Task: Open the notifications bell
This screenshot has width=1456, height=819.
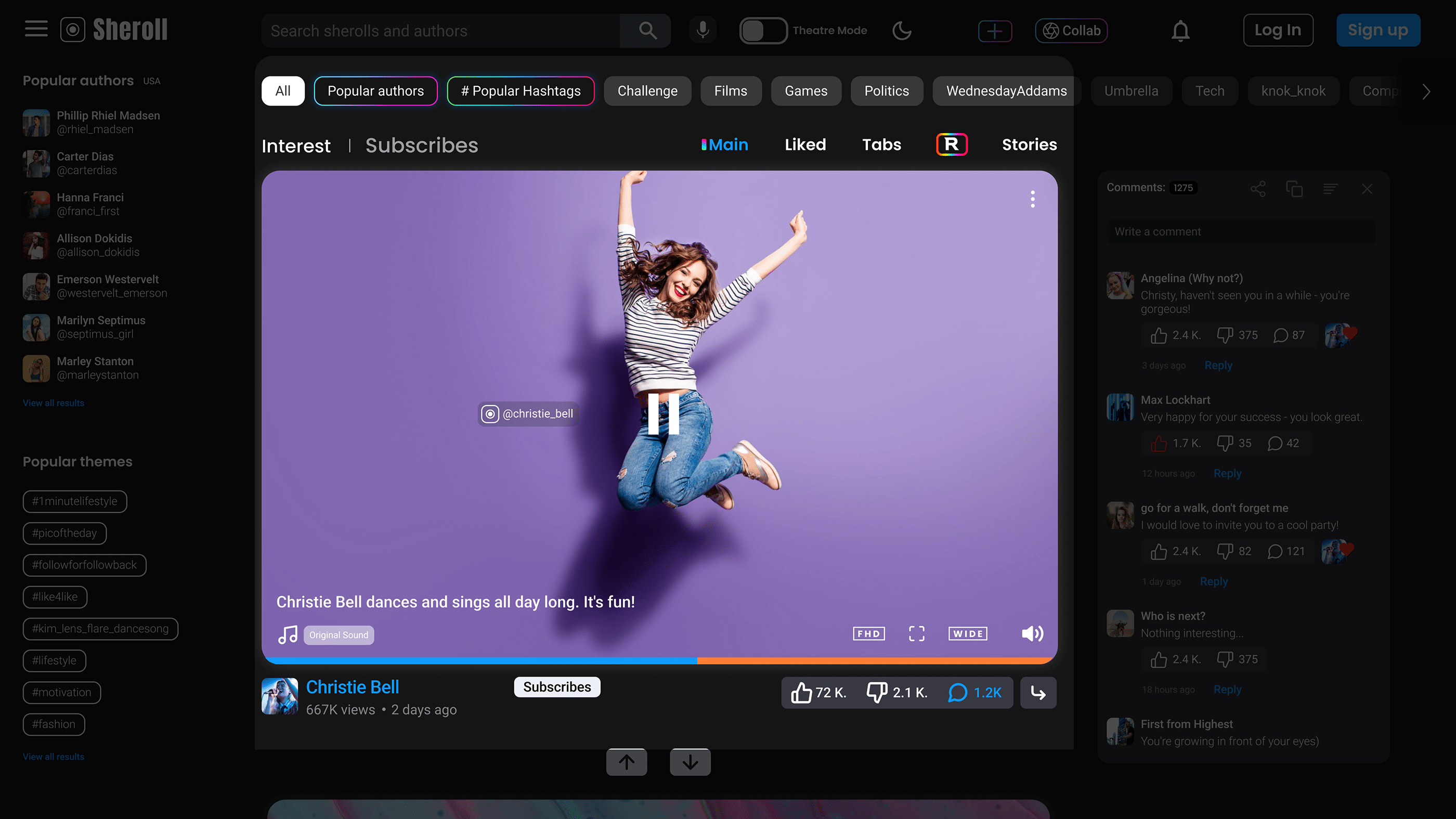Action: (x=1180, y=31)
